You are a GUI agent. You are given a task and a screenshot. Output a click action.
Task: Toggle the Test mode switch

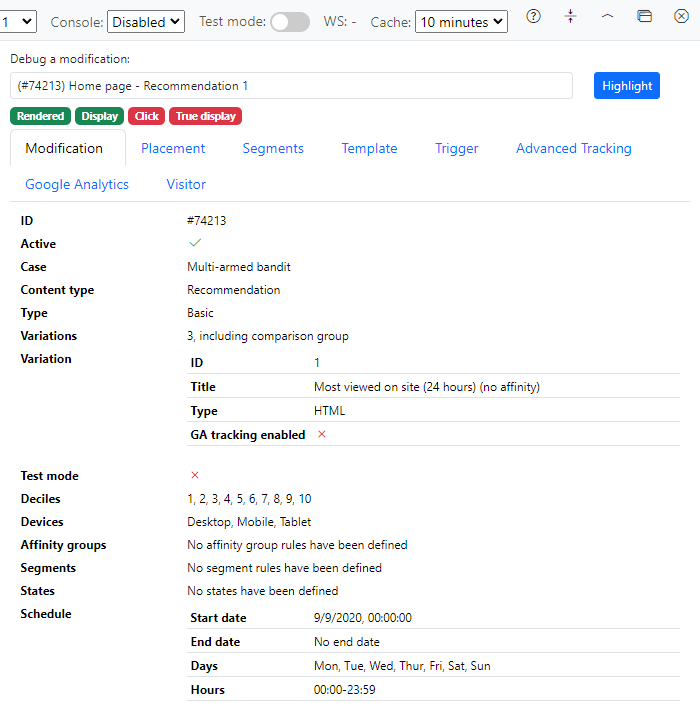[290, 21]
